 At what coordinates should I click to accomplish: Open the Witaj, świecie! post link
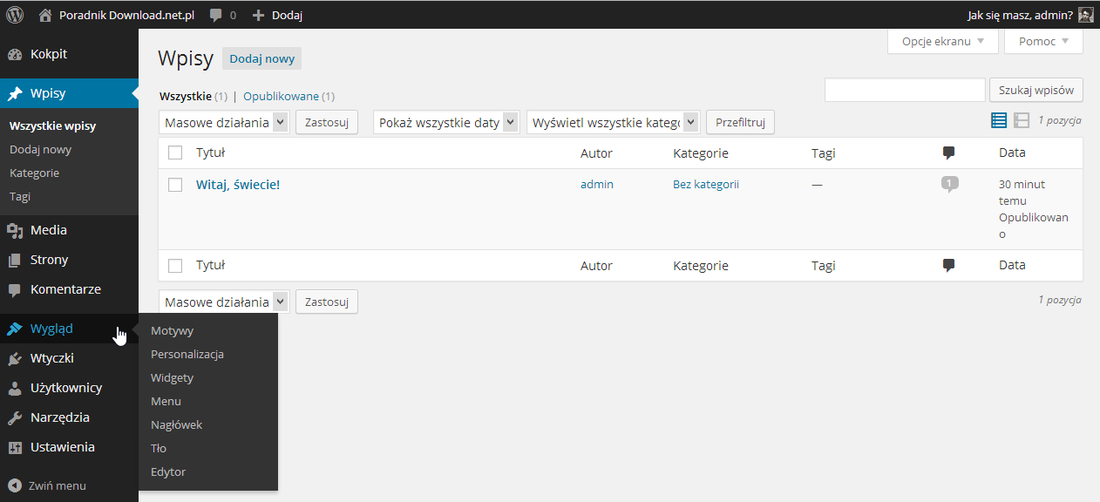coord(238,184)
